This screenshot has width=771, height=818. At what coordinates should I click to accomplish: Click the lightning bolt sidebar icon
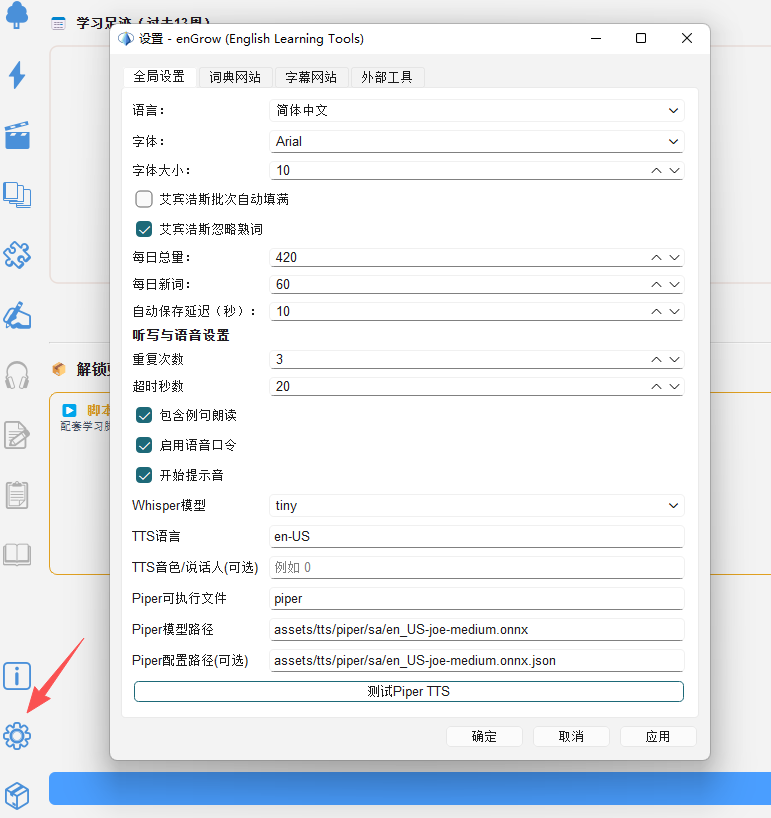click(17, 75)
